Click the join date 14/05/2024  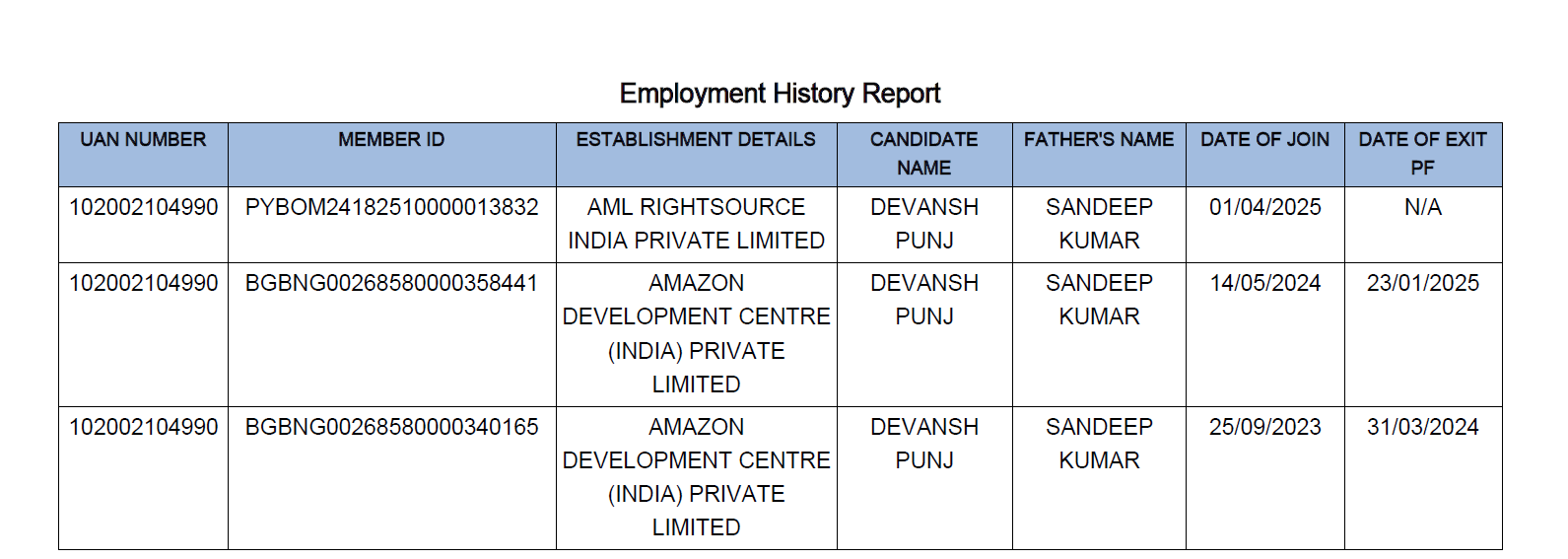coord(1264,283)
